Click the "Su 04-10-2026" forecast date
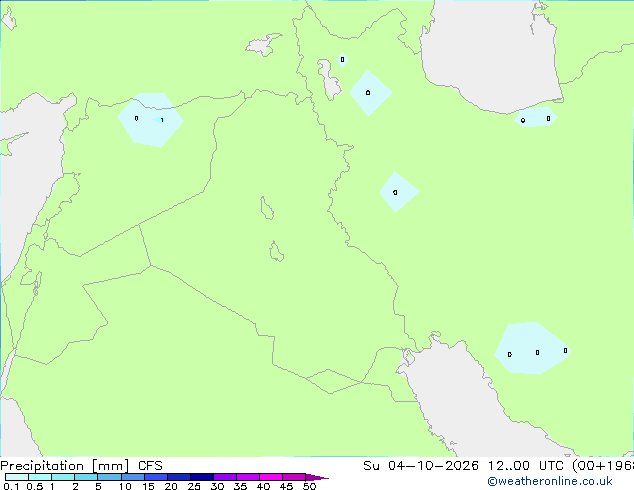Screen dimensions: 634x490 pos(421,466)
